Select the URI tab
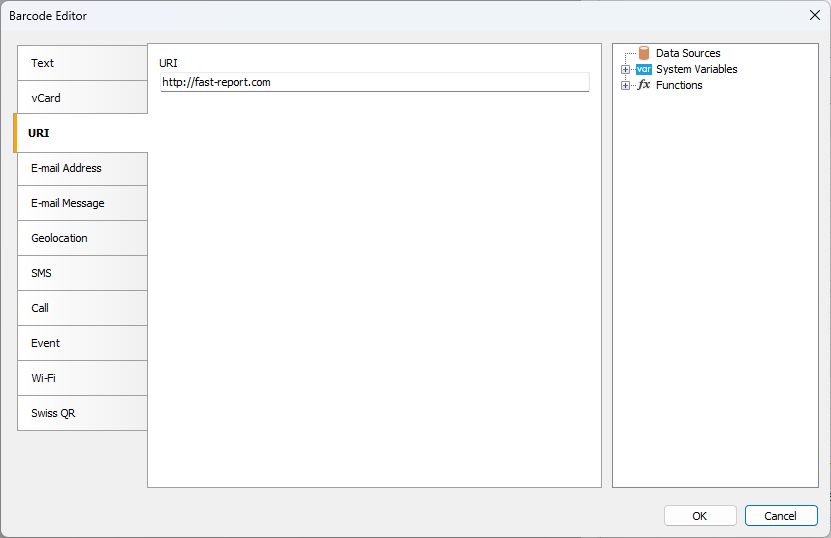This screenshot has width=831, height=538. tap(81, 133)
